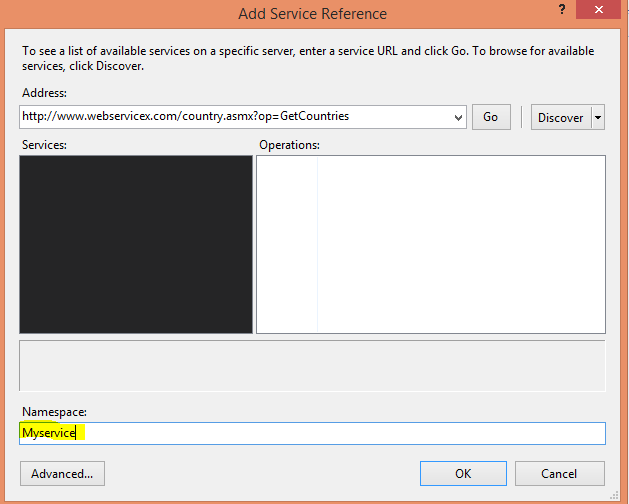Click the resize grip in dialog corner
The height and width of the screenshot is (504, 629).
tap(614, 496)
